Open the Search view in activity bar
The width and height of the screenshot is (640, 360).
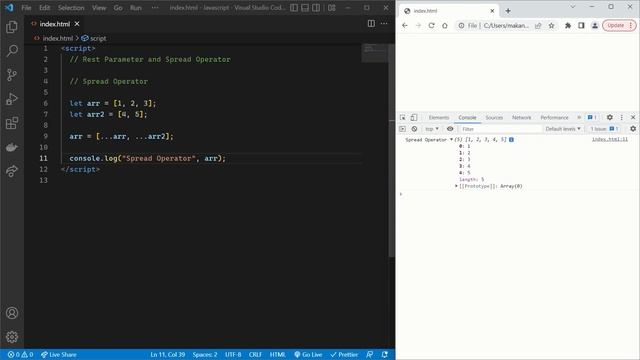(12, 51)
